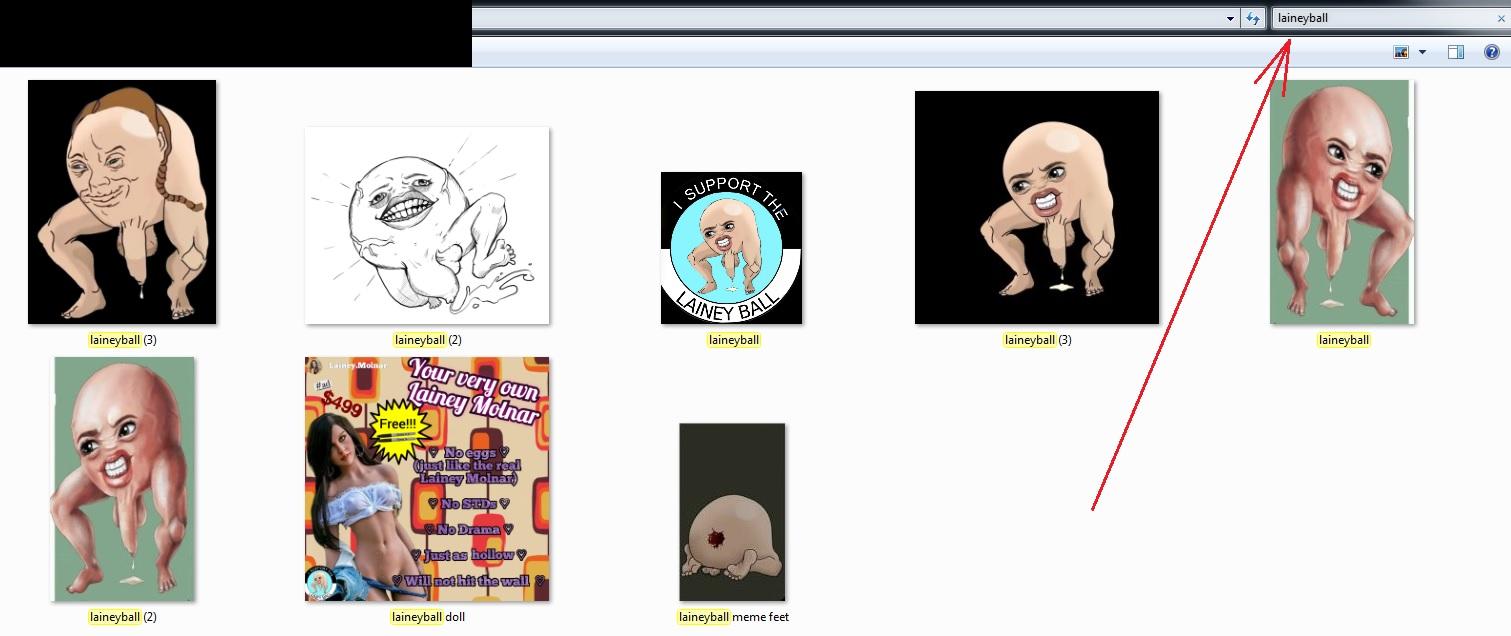Select the bald figure thumbnail on black background
1511x636 pixels.
pyautogui.click(x=1036, y=208)
